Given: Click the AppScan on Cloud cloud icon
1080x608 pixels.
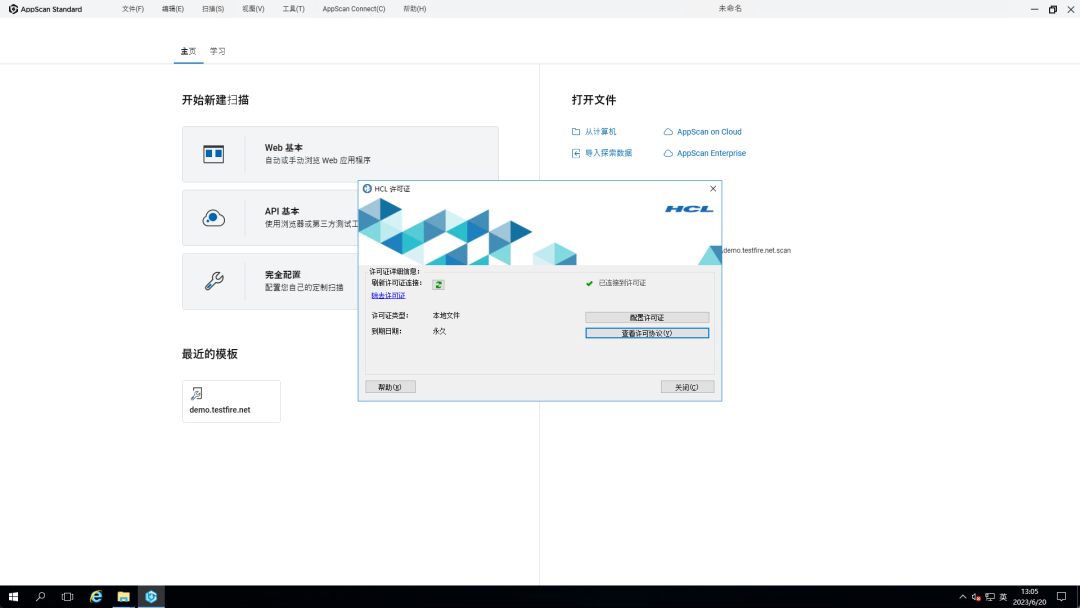Looking at the screenshot, I should coord(668,132).
